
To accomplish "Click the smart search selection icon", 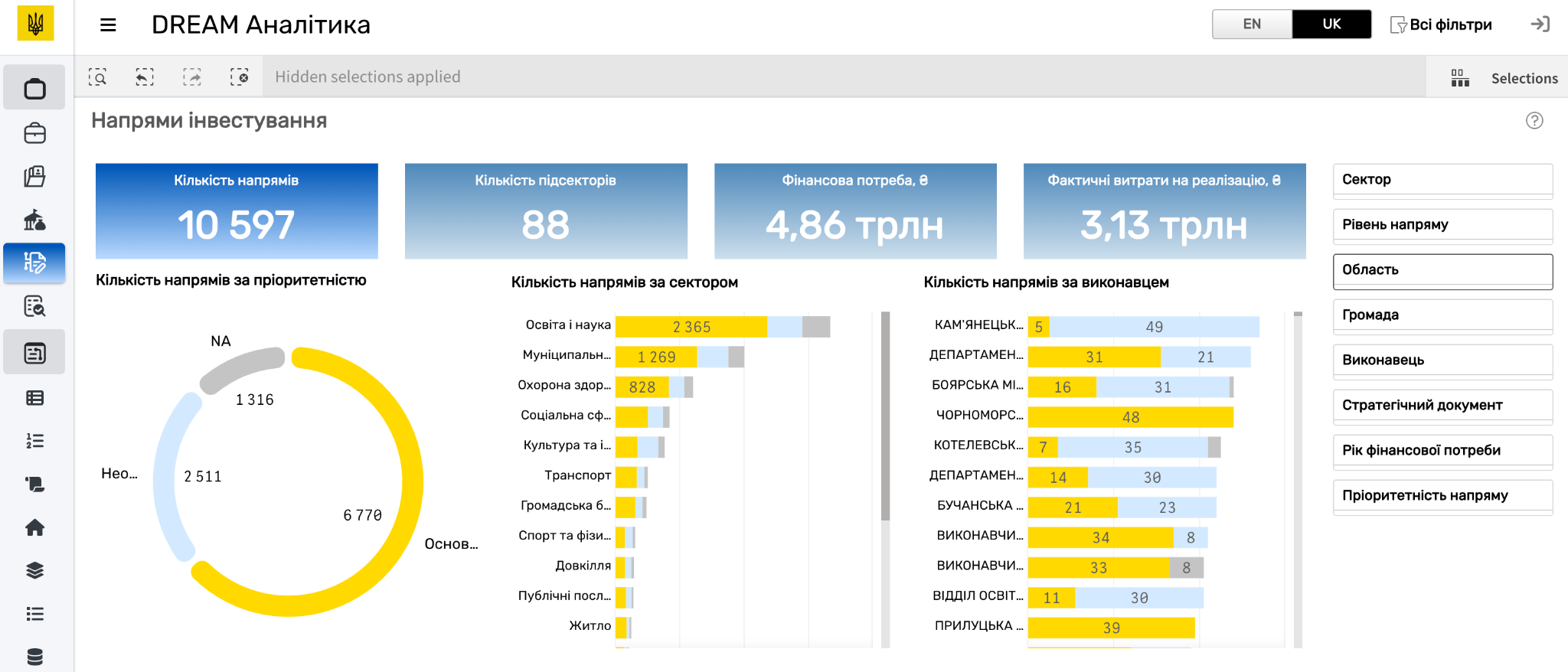I will [x=97, y=77].
